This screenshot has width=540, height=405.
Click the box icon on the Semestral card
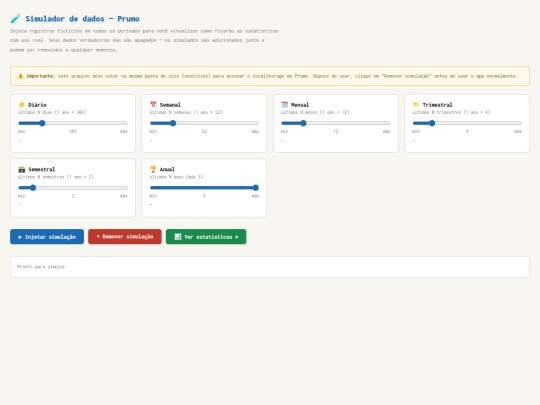[x=22, y=169]
